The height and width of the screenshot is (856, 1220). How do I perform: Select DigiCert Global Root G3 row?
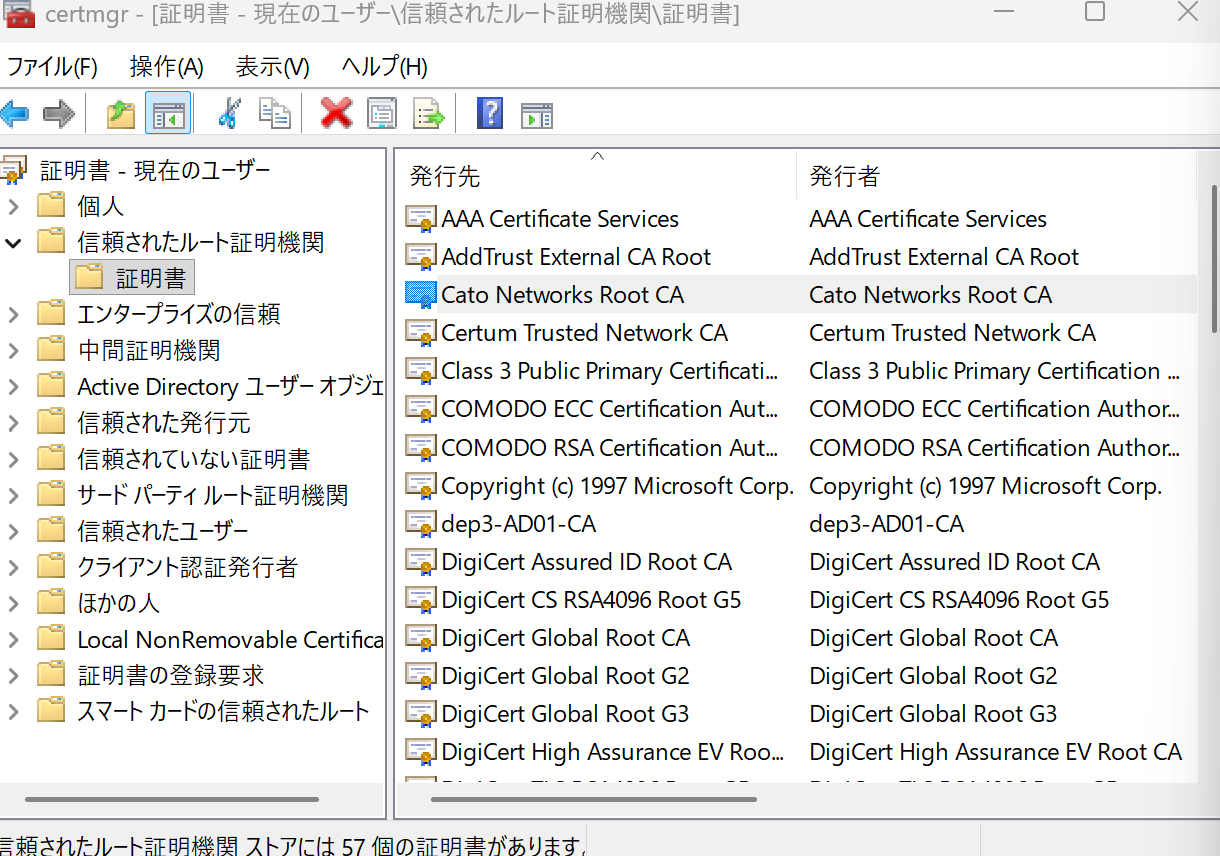(x=800, y=714)
